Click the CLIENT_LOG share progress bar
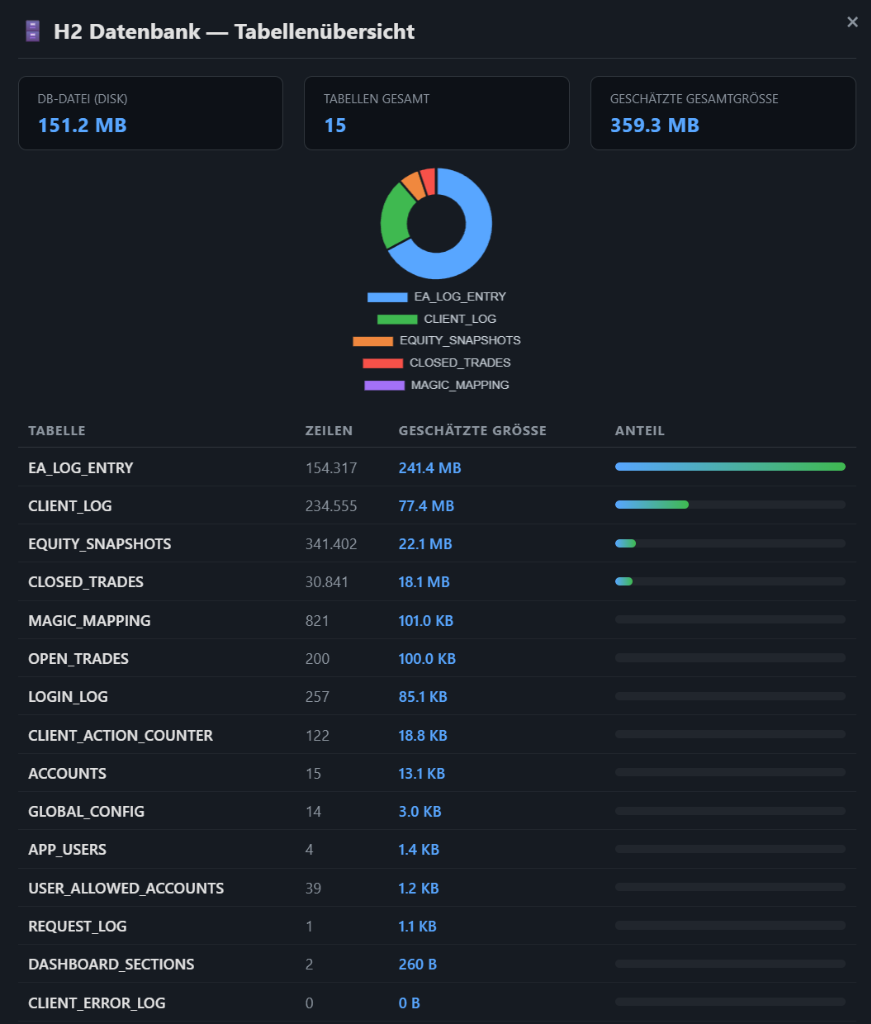The height and width of the screenshot is (1024, 871). (x=730, y=505)
